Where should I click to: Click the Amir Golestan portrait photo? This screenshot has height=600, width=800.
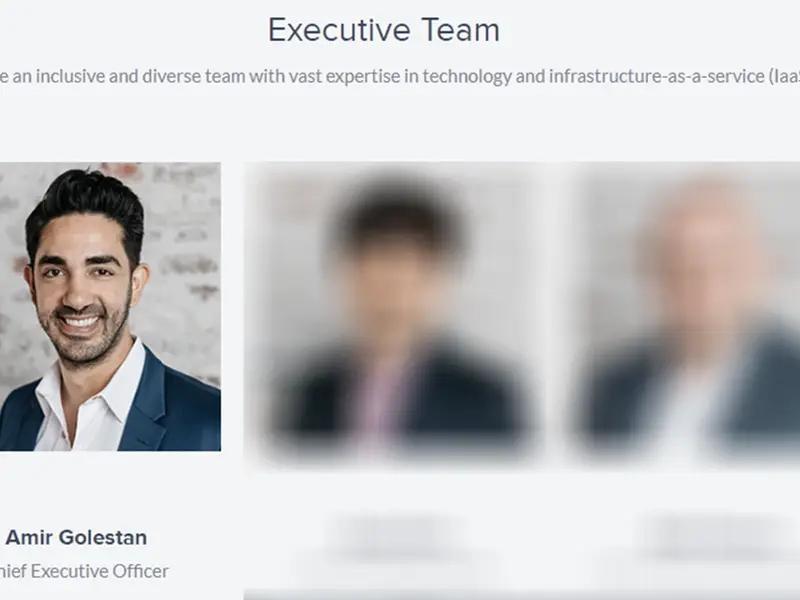click(x=110, y=307)
